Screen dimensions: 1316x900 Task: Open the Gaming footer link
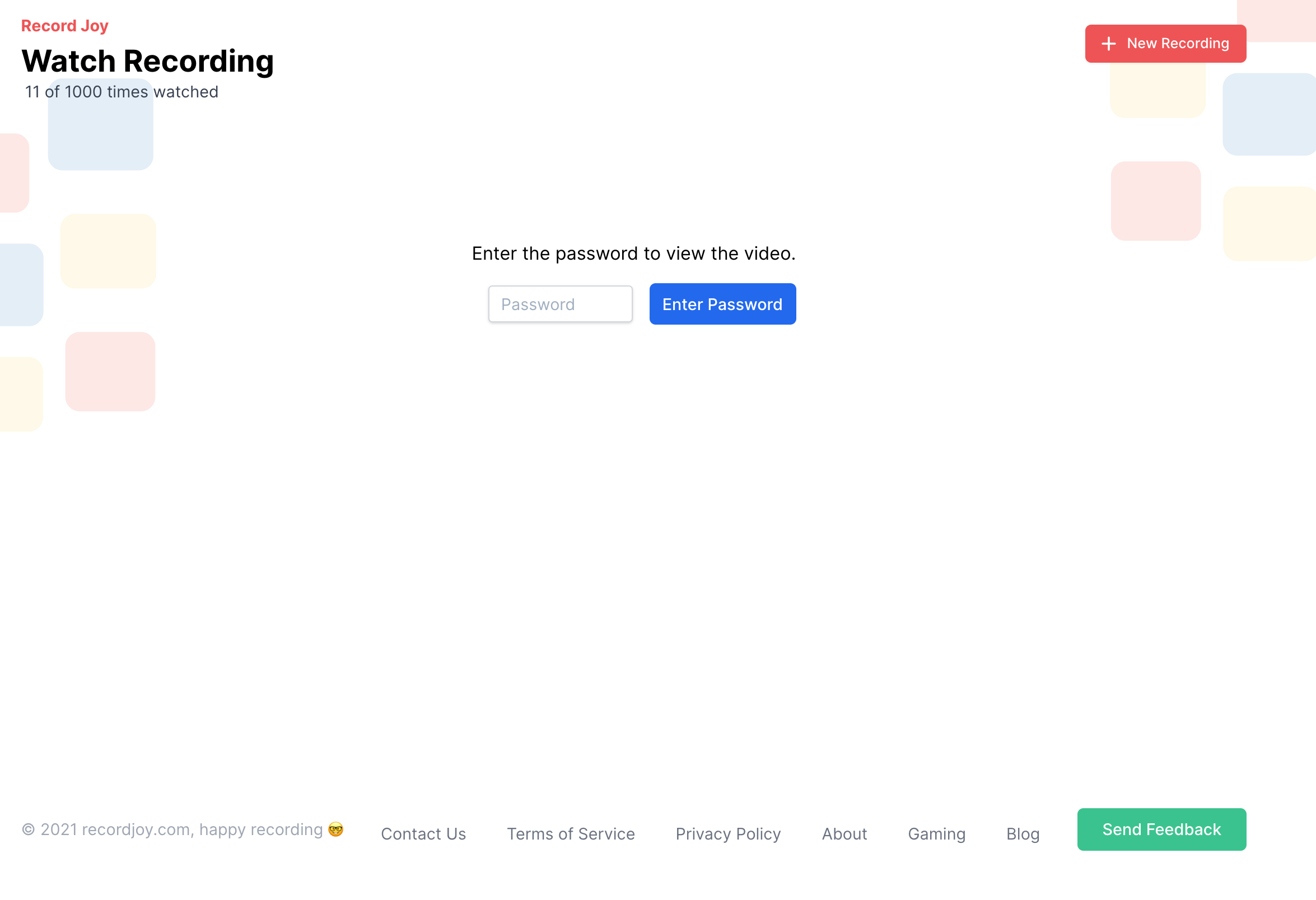pos(937,834)
